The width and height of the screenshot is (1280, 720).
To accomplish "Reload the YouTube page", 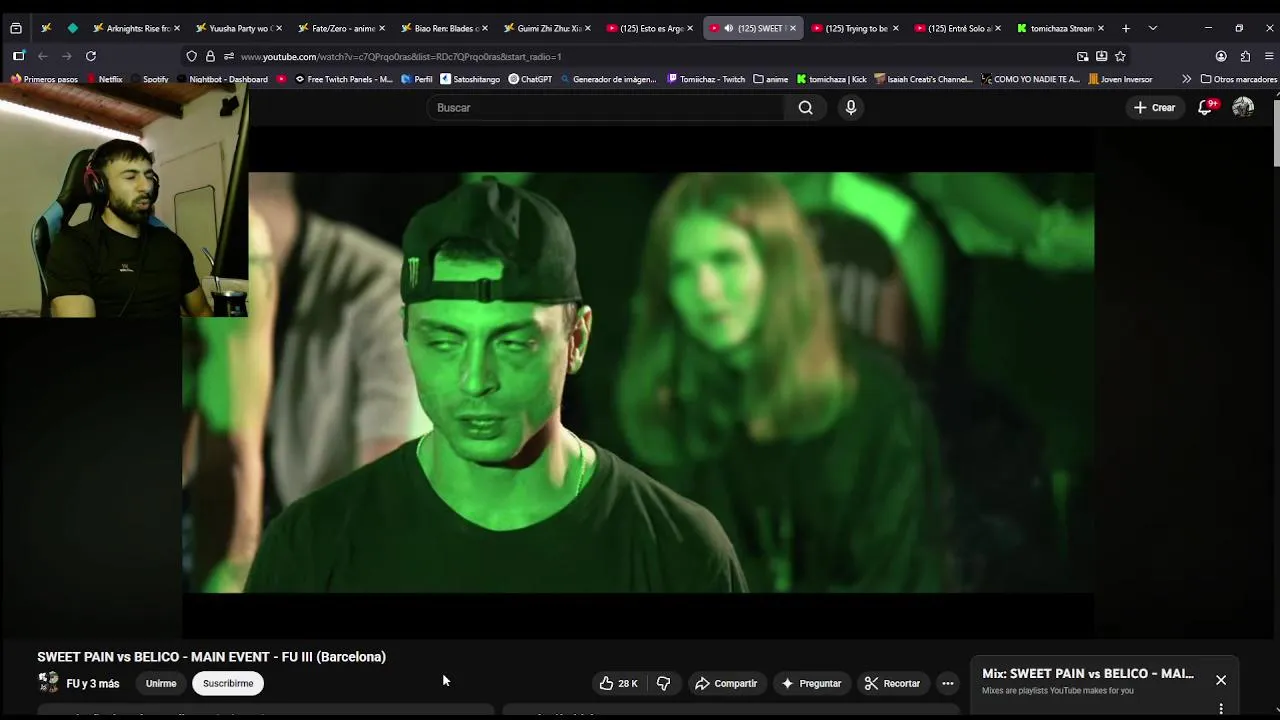I will click(x=91, y=56).
